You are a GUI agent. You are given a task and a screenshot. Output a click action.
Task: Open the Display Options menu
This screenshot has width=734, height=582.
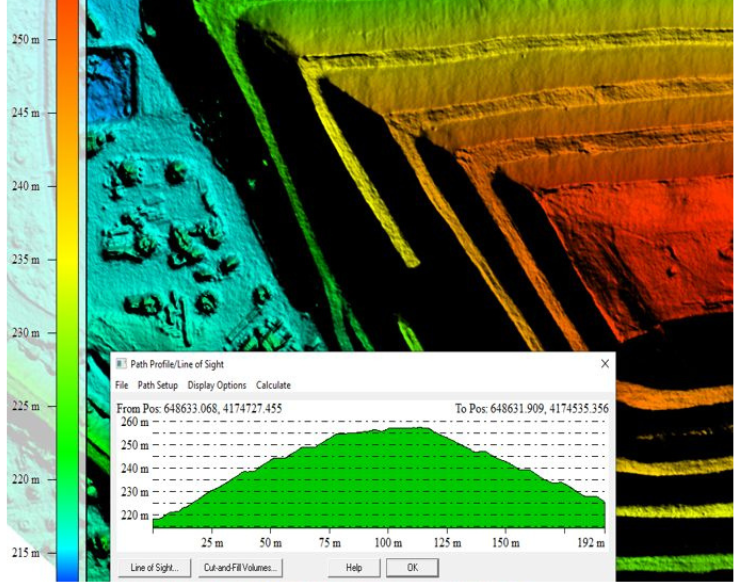[217, 385]
